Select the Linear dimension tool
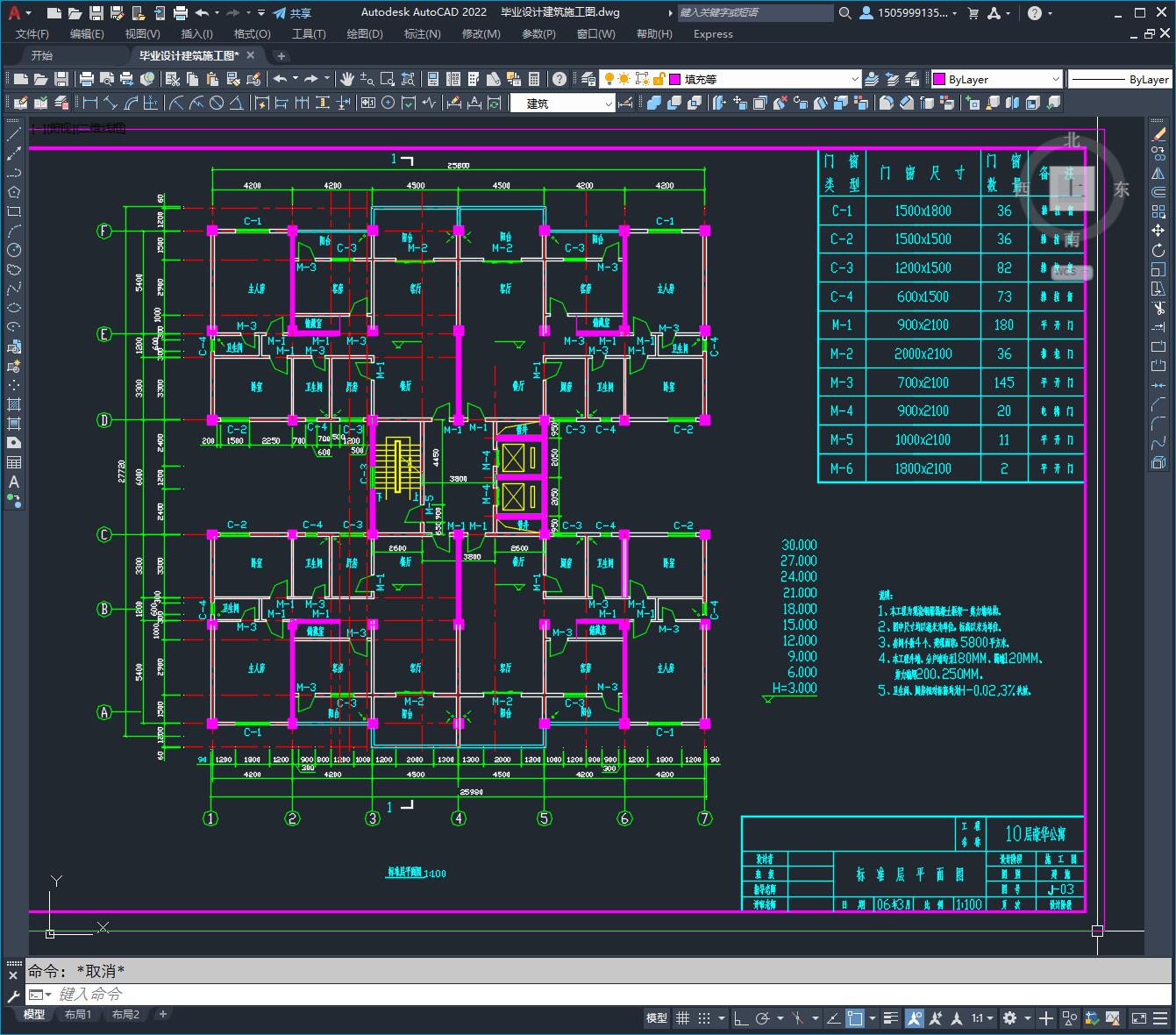1176x1035 pixels. [x=90, y=103]
